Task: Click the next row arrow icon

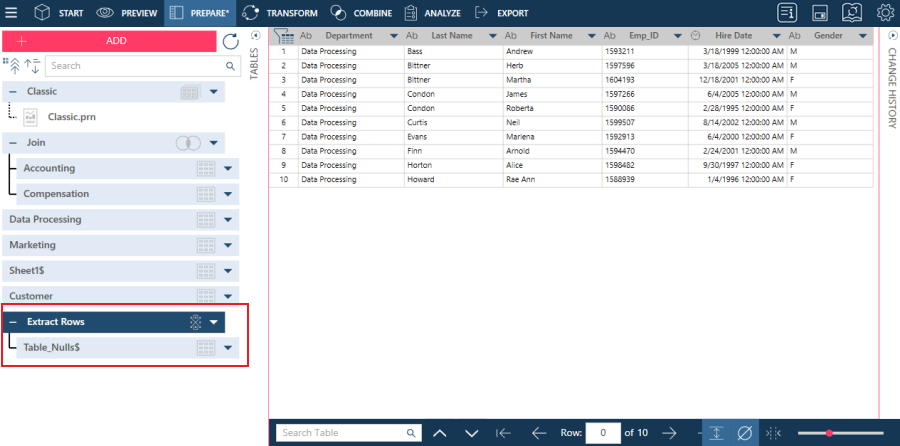Action: [x=669, y=433]
